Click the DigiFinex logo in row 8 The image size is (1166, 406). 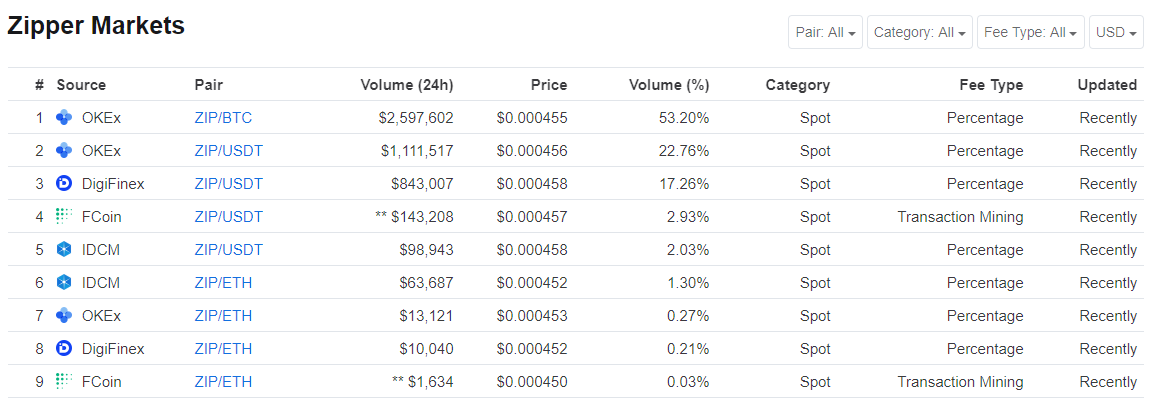click(65, 348)
